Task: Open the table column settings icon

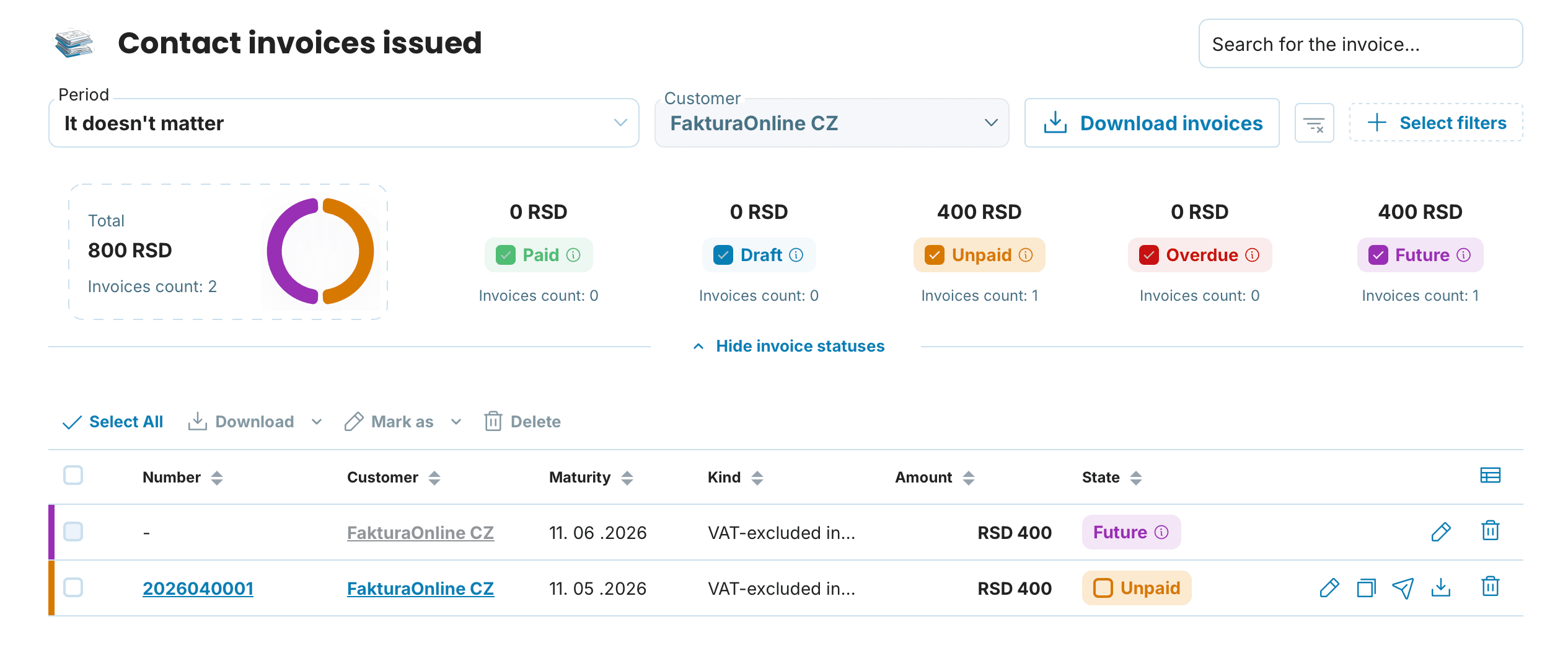Action: coord(1490,476)
